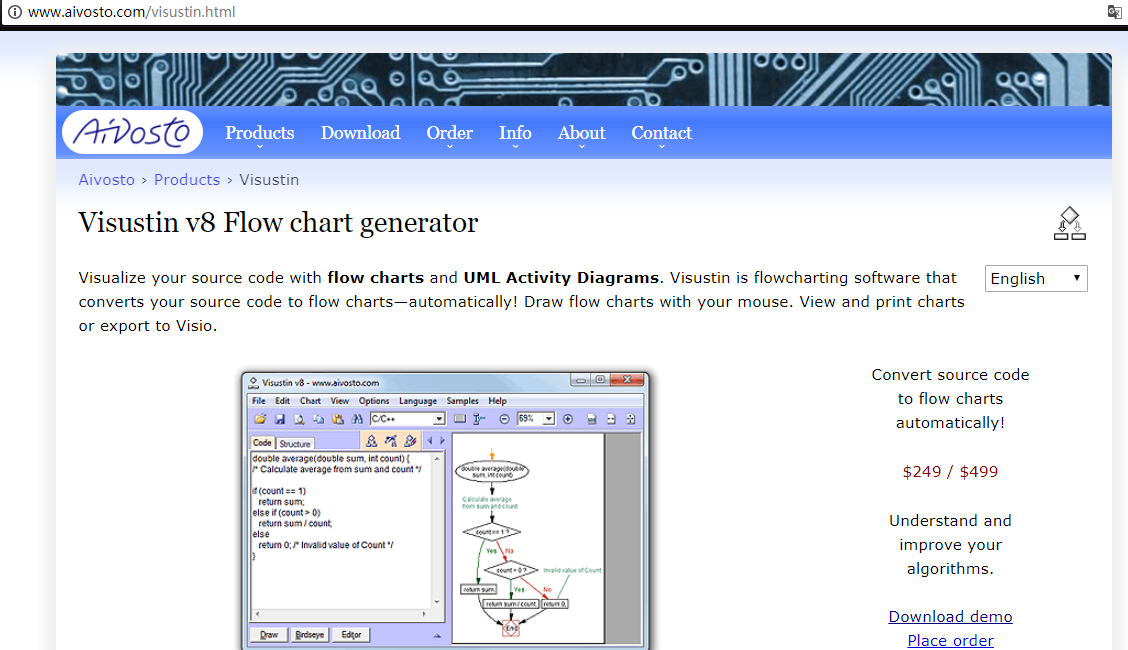Click the Visustin title bar app icon
Screen dimensions: 1128x650
tap(253, 383)
